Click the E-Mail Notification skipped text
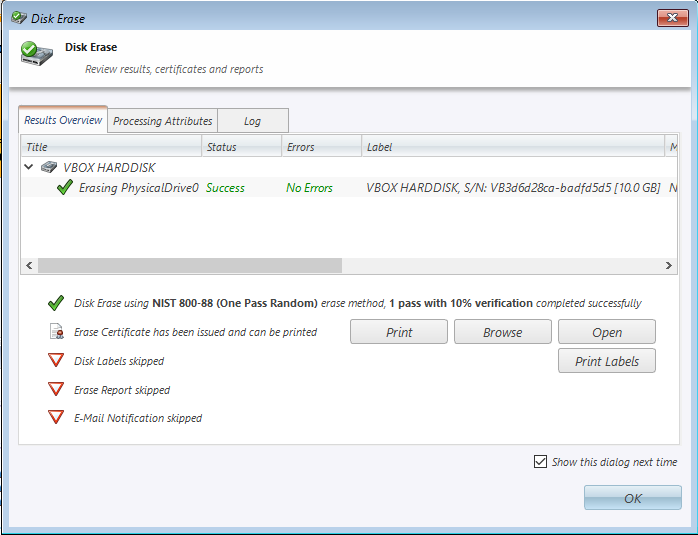The width and height of the screenshot is (698, 535). click(x=138, y=418)
